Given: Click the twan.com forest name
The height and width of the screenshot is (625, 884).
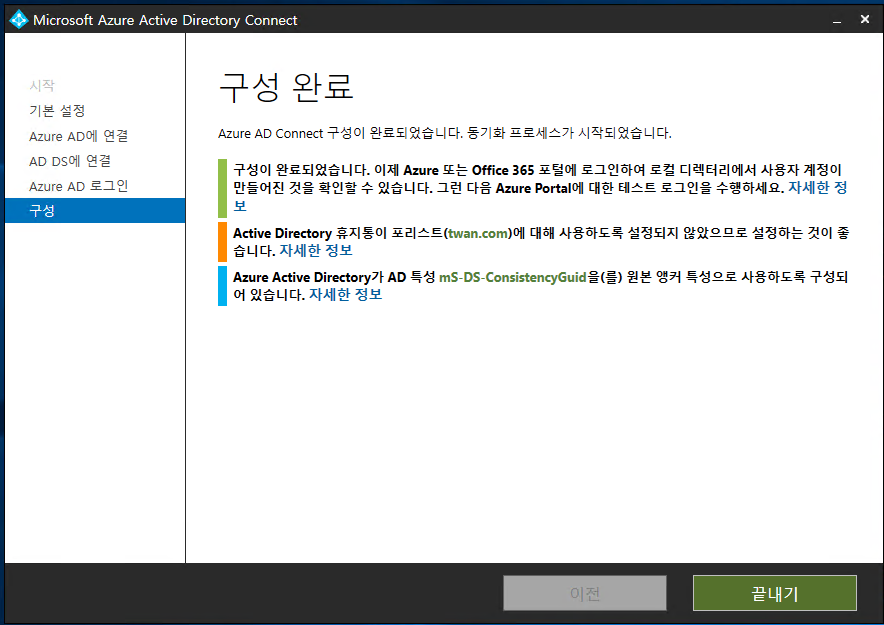Looking at the screenshot, I should 478,233.
